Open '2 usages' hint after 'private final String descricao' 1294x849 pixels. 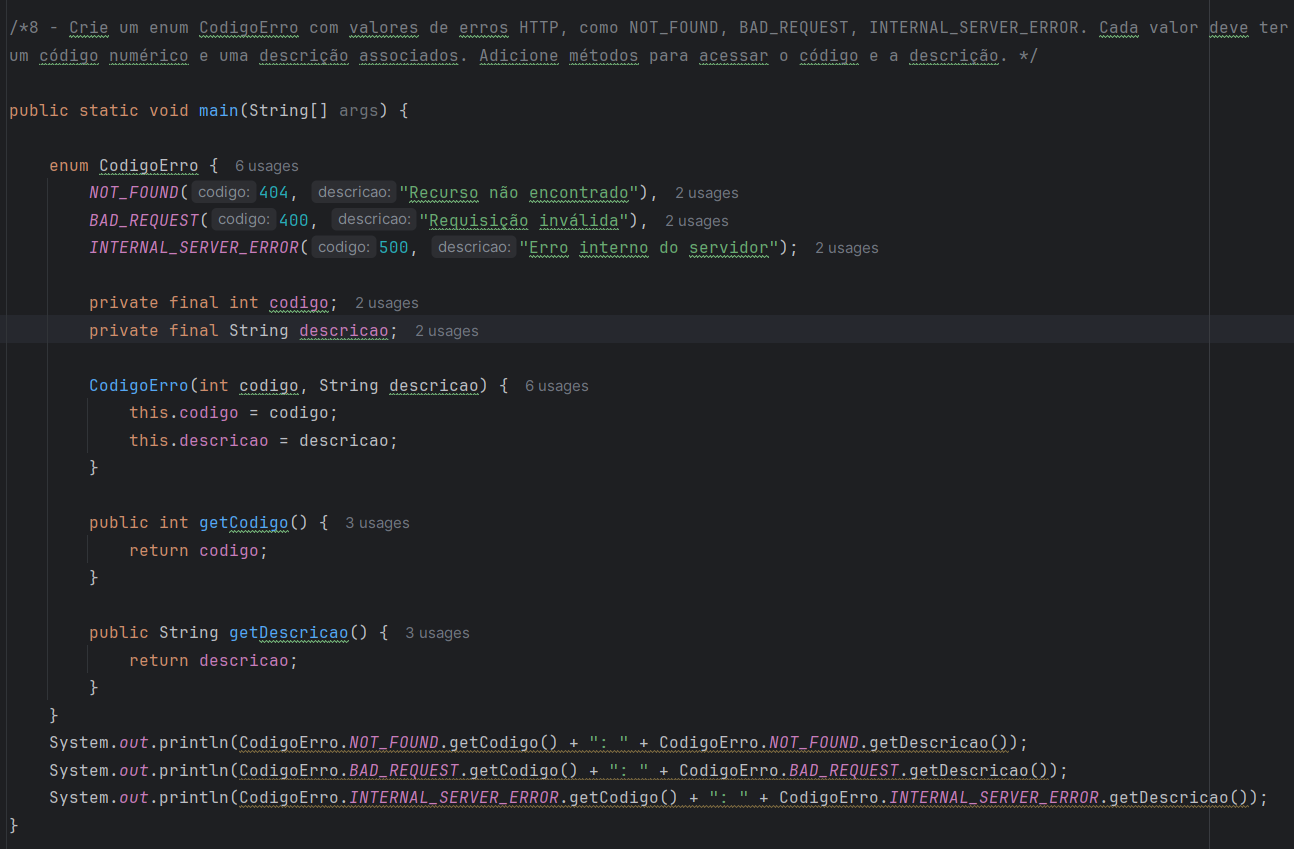click(x=446, y=331)
